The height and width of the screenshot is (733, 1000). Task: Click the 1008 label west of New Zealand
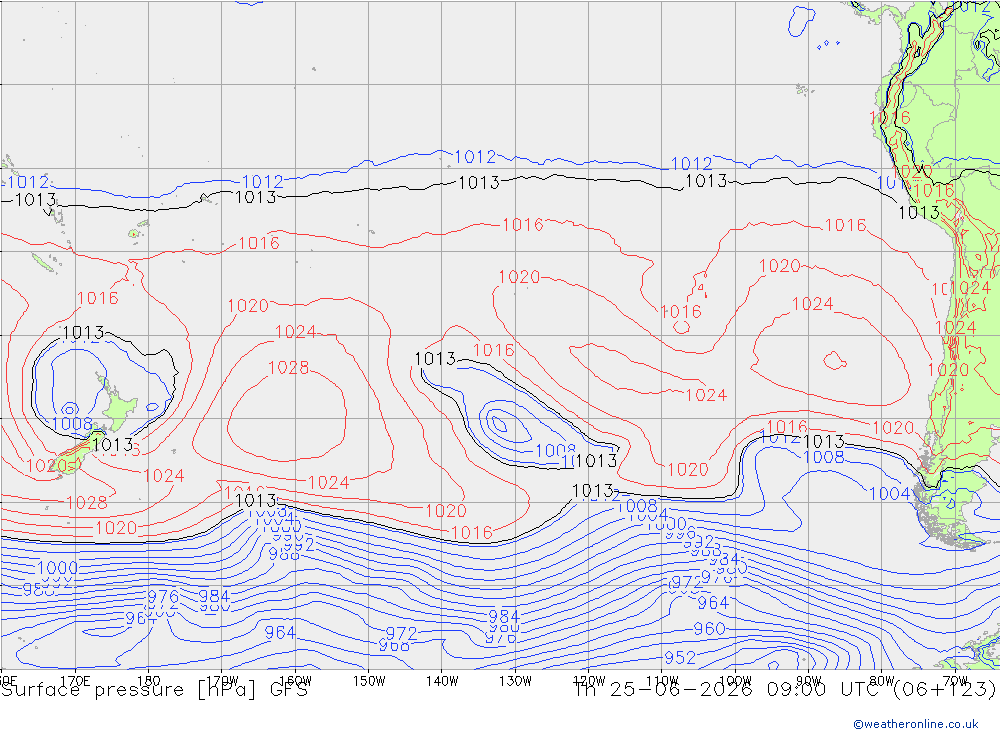coord(72,424)
